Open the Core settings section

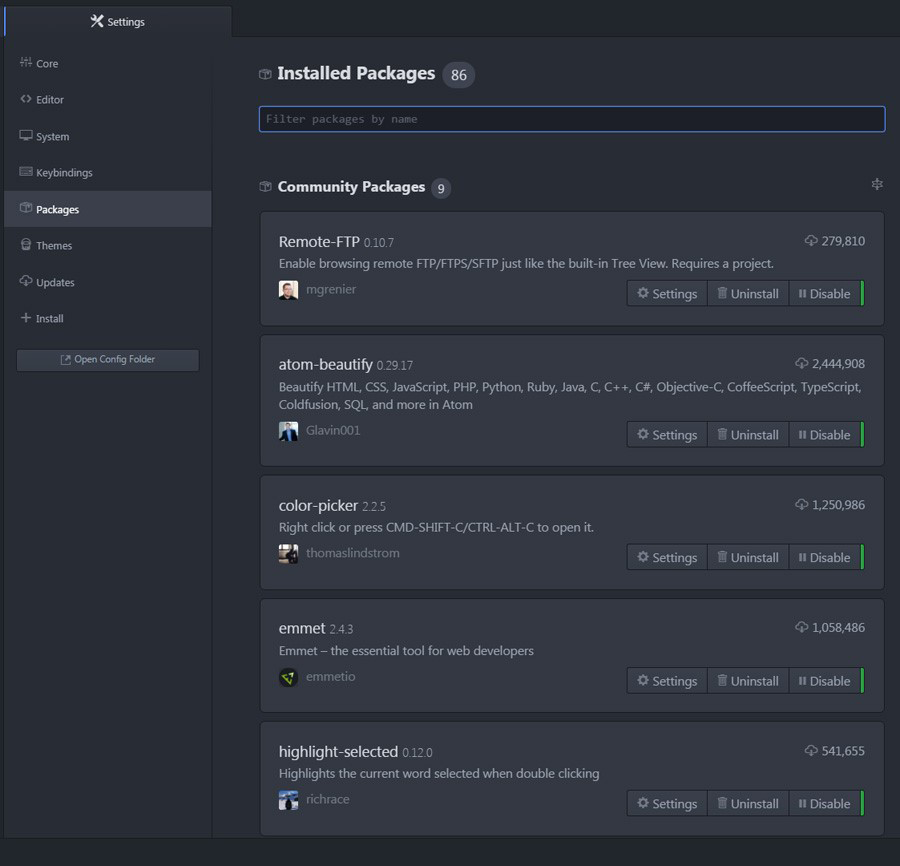pos(107,63)
